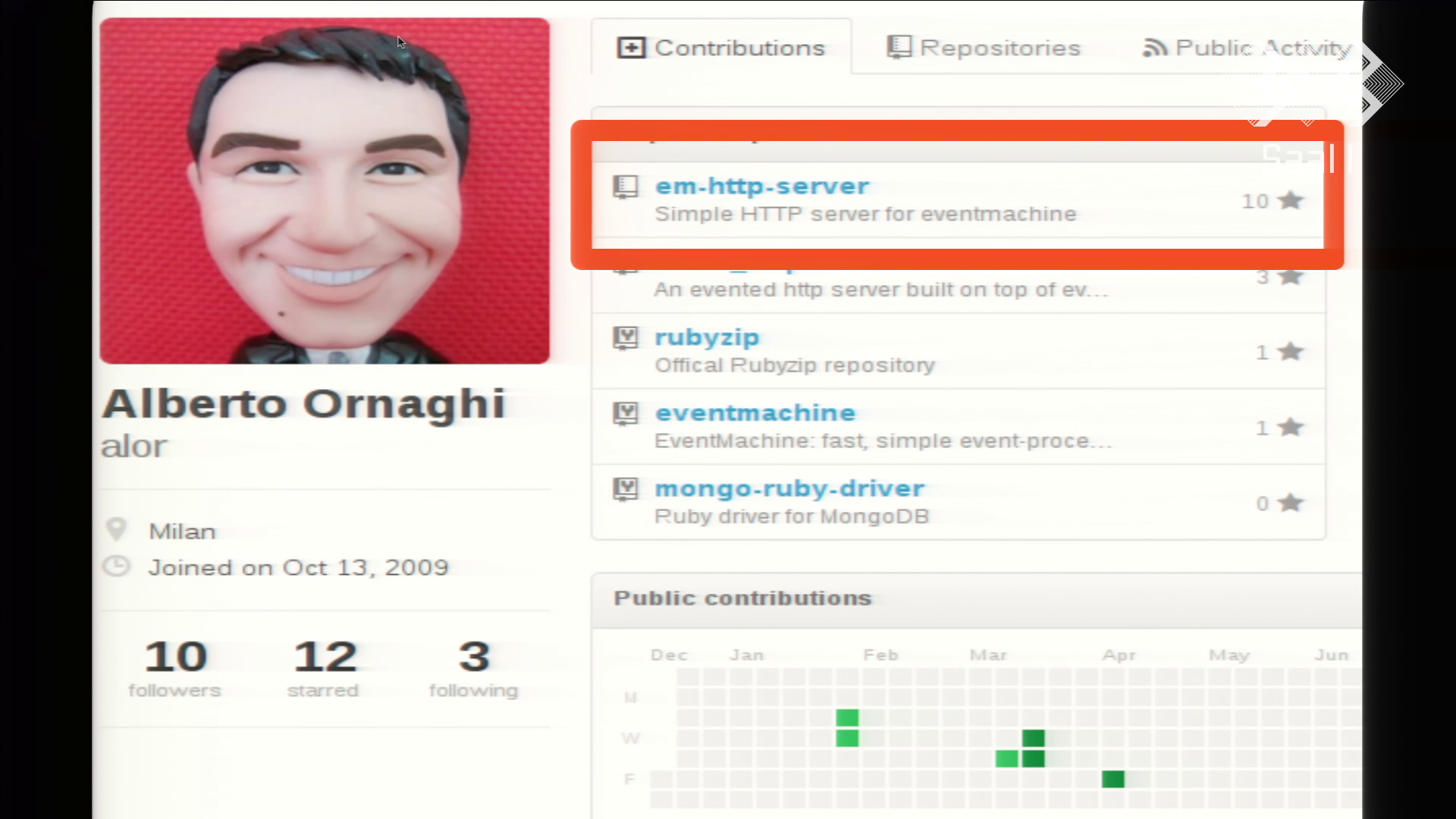Click Alberto Ornaghi's profile avatar
Image resolution: width=1456 pixels, height=819 pixels.
[325, 191]
